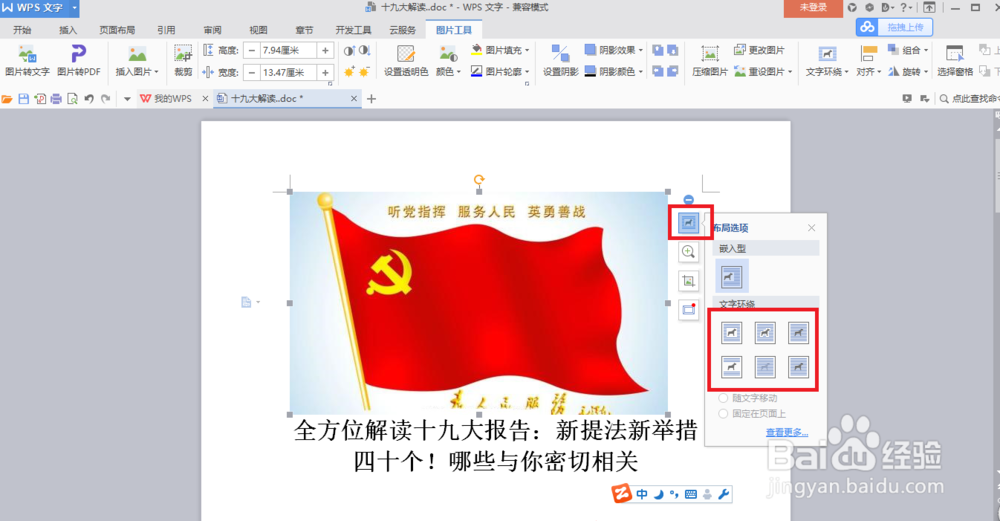Click the increase brightness sun icon
This screenshot has height=521, width=1000.
click(349, 72)
